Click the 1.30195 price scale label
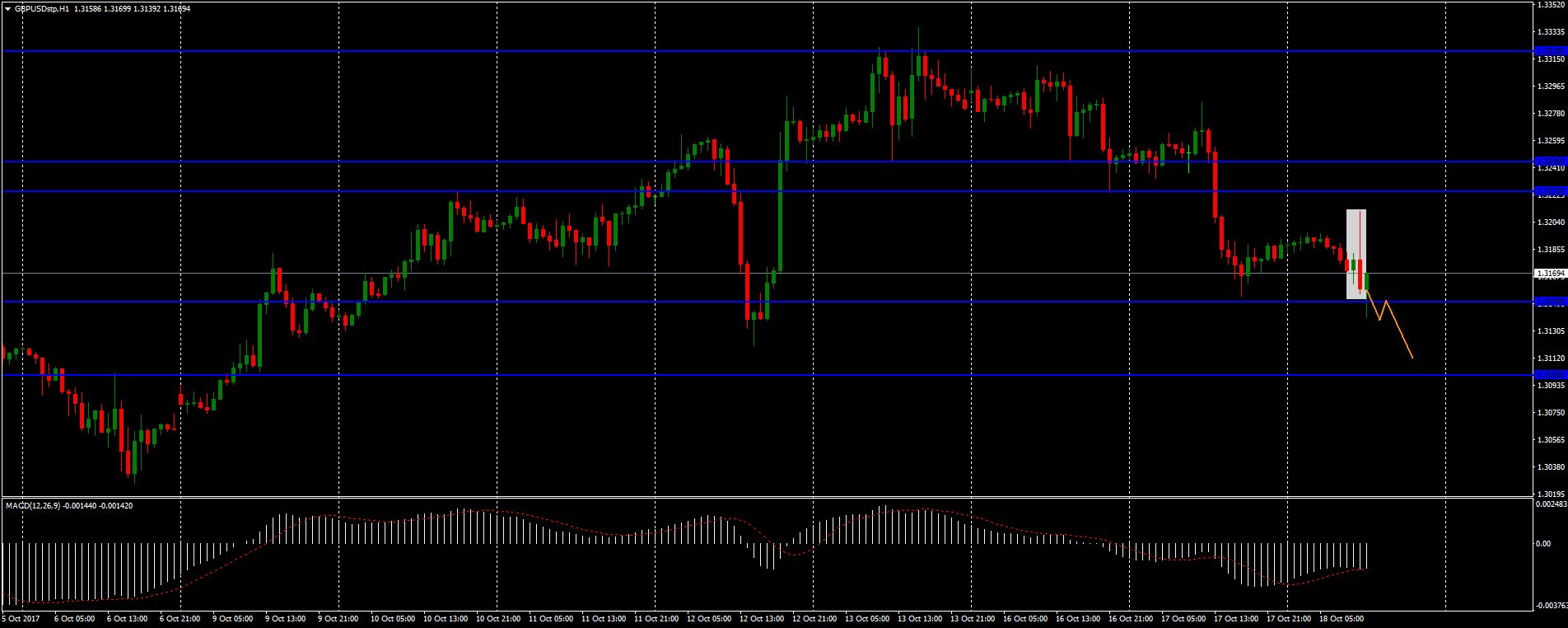This screenshot has width=1568, height=628. click(x=1552, y=494)
